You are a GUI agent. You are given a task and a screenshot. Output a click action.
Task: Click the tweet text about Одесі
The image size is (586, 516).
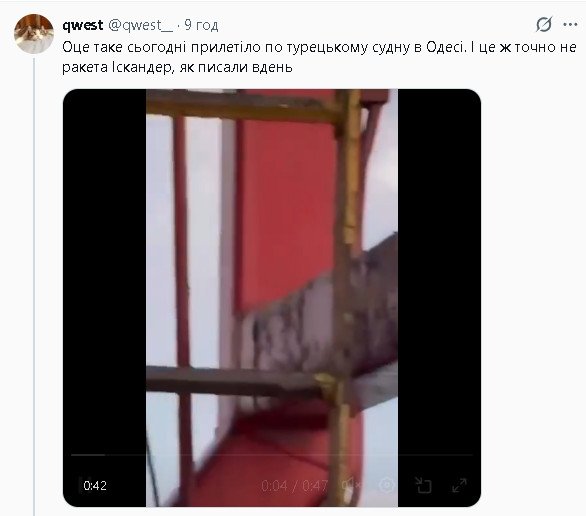coord(319,57)
